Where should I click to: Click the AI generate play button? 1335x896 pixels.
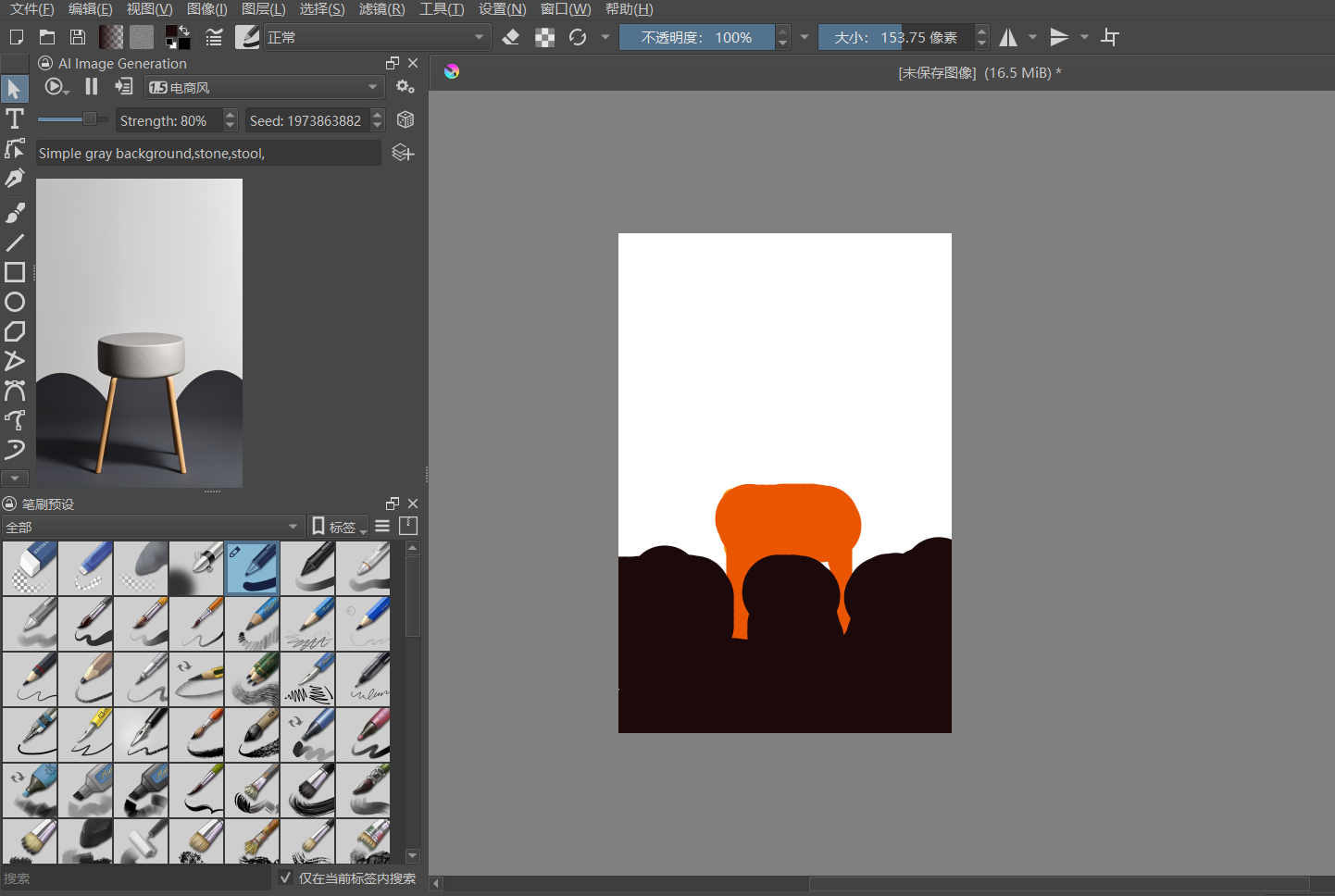click(x=54, y=86)
